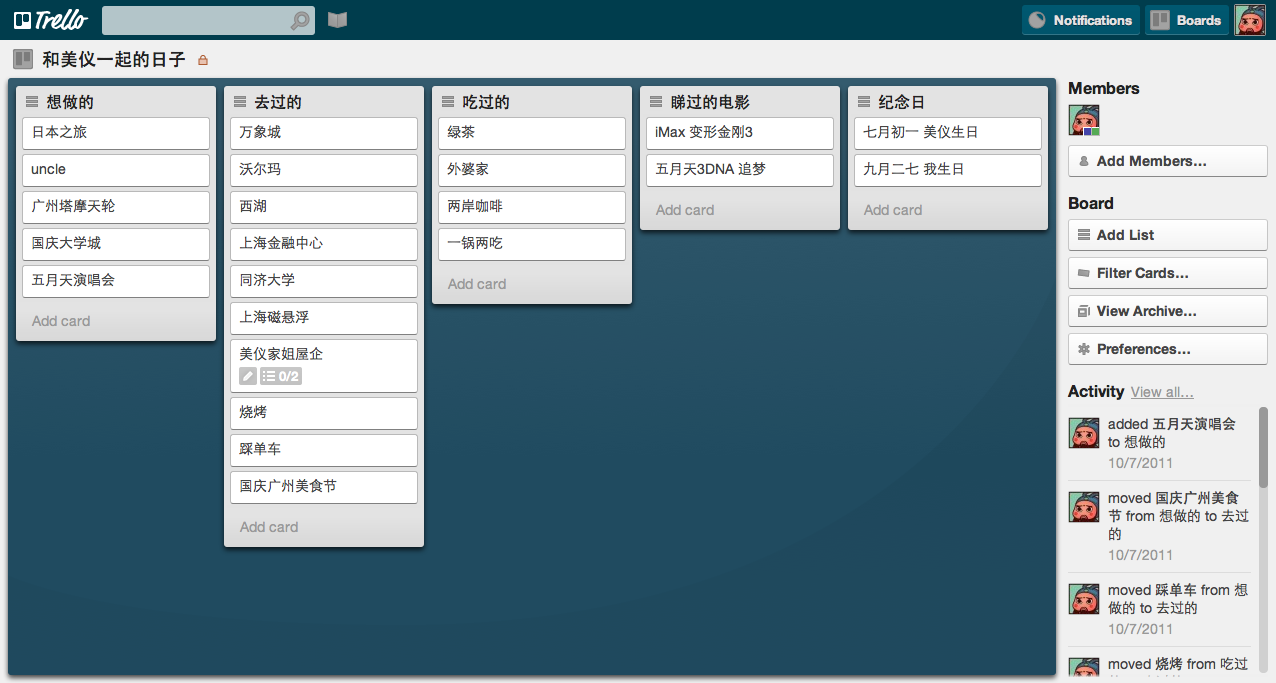Click Add Members button

pyautogui.click(x=1167, y=161)
